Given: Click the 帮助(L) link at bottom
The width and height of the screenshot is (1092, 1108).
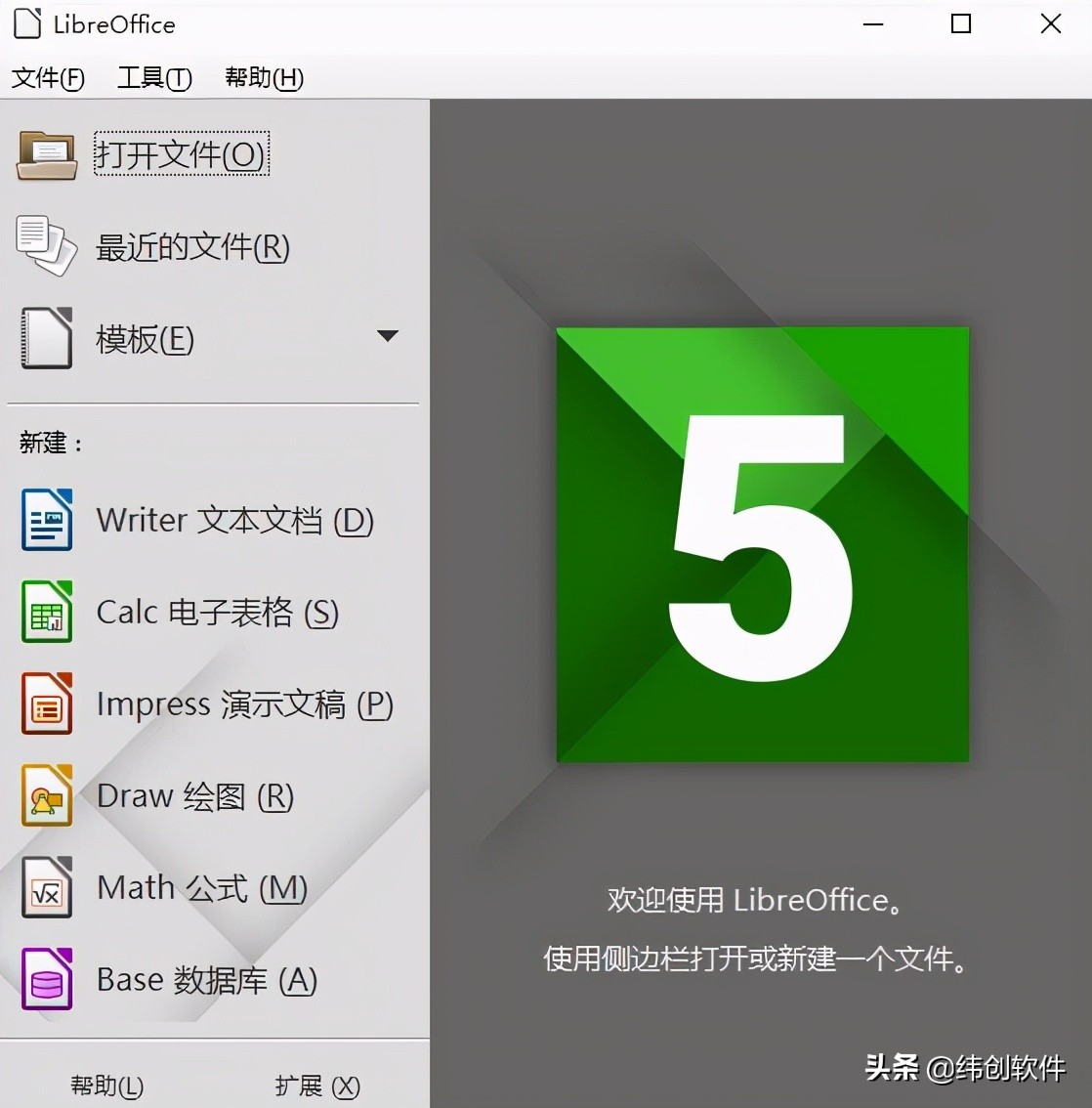Looking at the screenshot, I should (x=106, y=1085).
